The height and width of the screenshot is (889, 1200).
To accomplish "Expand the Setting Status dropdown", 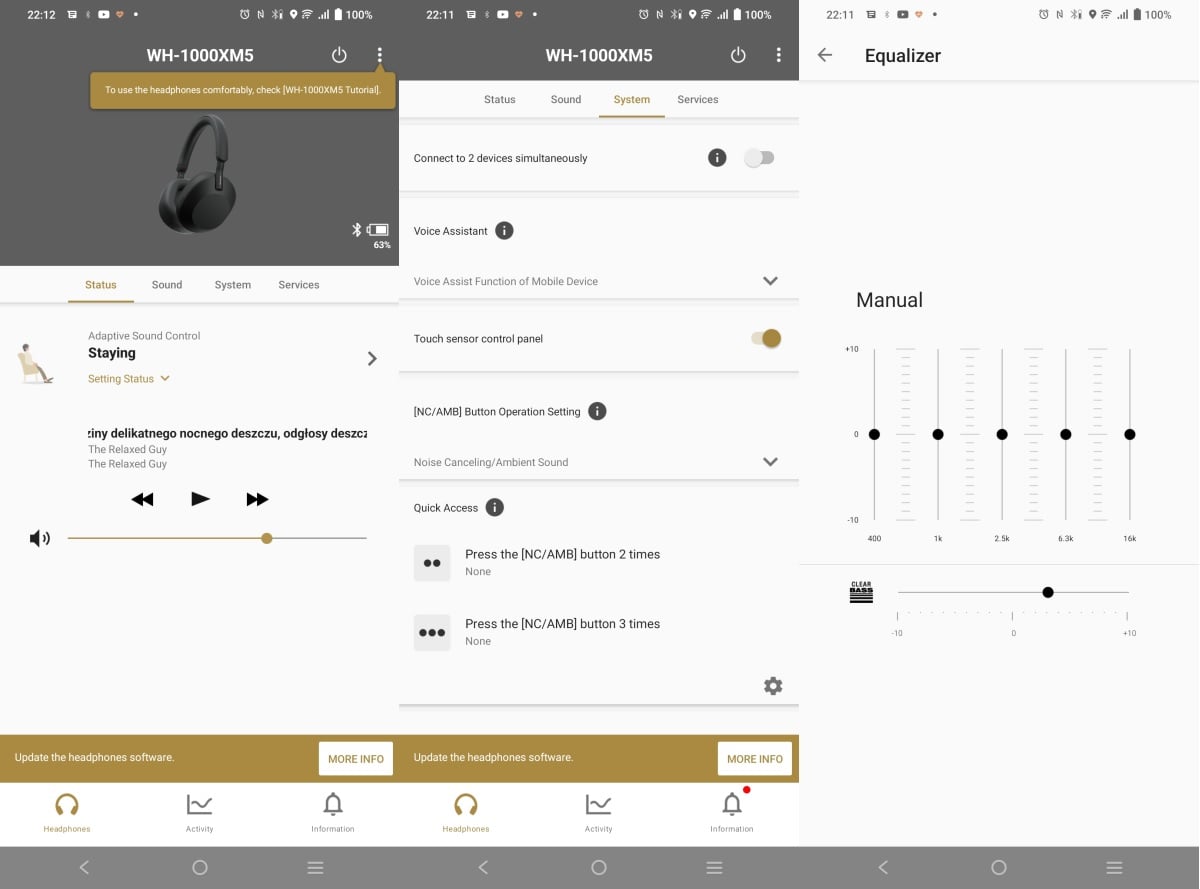I will pyautogui.click(x=129, y=379).
